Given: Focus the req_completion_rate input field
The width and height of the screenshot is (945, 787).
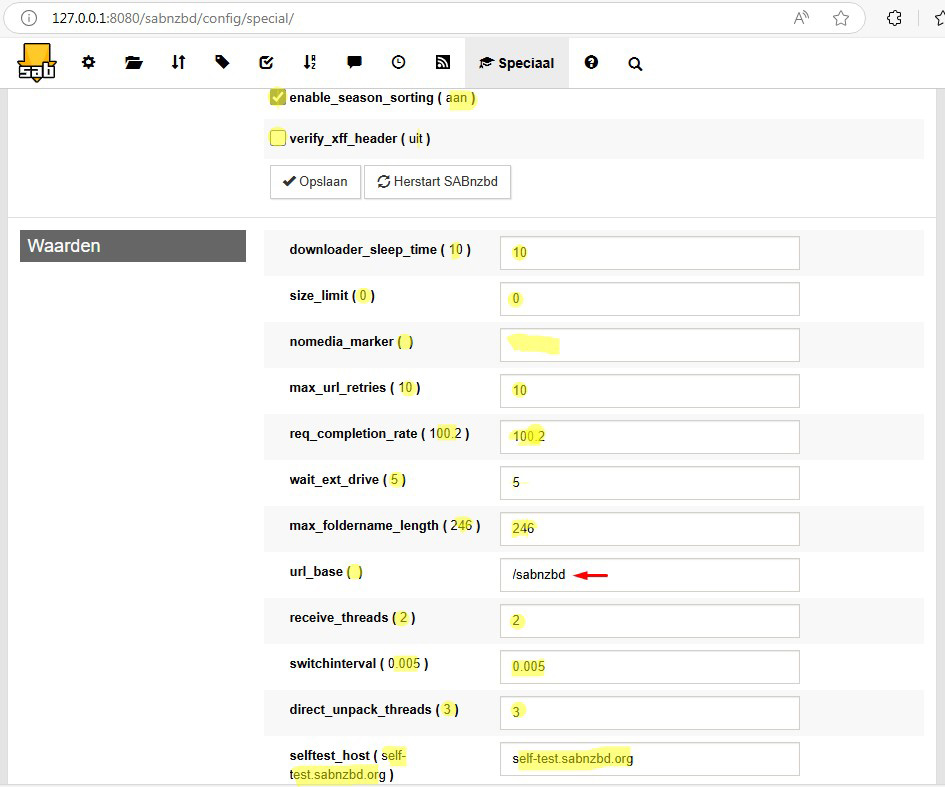Looking at the screenshot, I should click(650, 437).
